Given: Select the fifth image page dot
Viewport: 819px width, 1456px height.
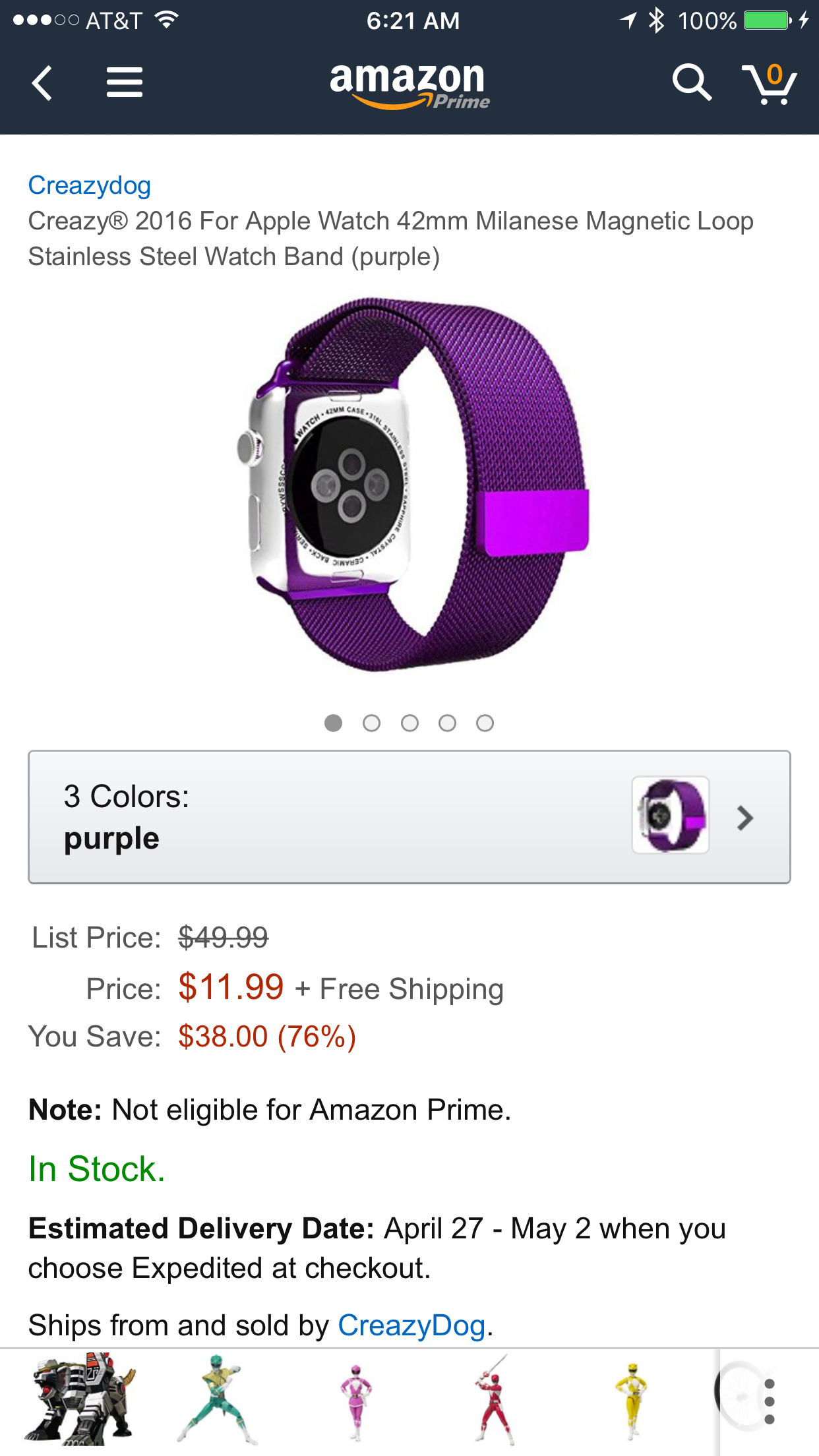Looking at the screenshot, I should click(x=485, y=723).
